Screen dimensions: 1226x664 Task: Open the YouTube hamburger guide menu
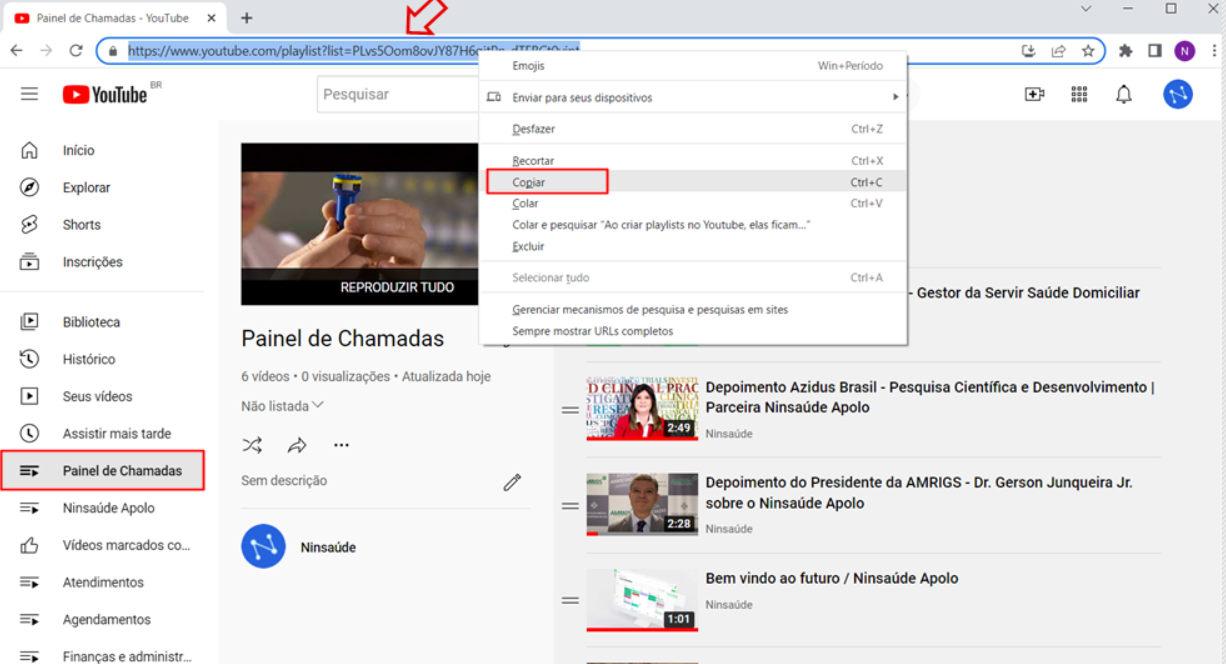point(29,94)
